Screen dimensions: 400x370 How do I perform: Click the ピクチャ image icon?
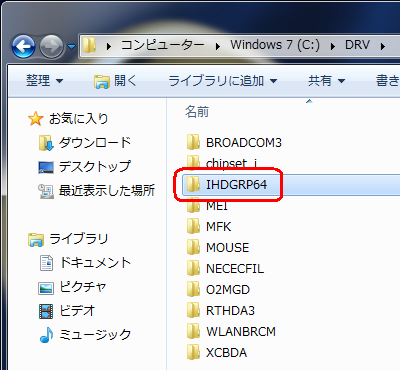(46, 288)
